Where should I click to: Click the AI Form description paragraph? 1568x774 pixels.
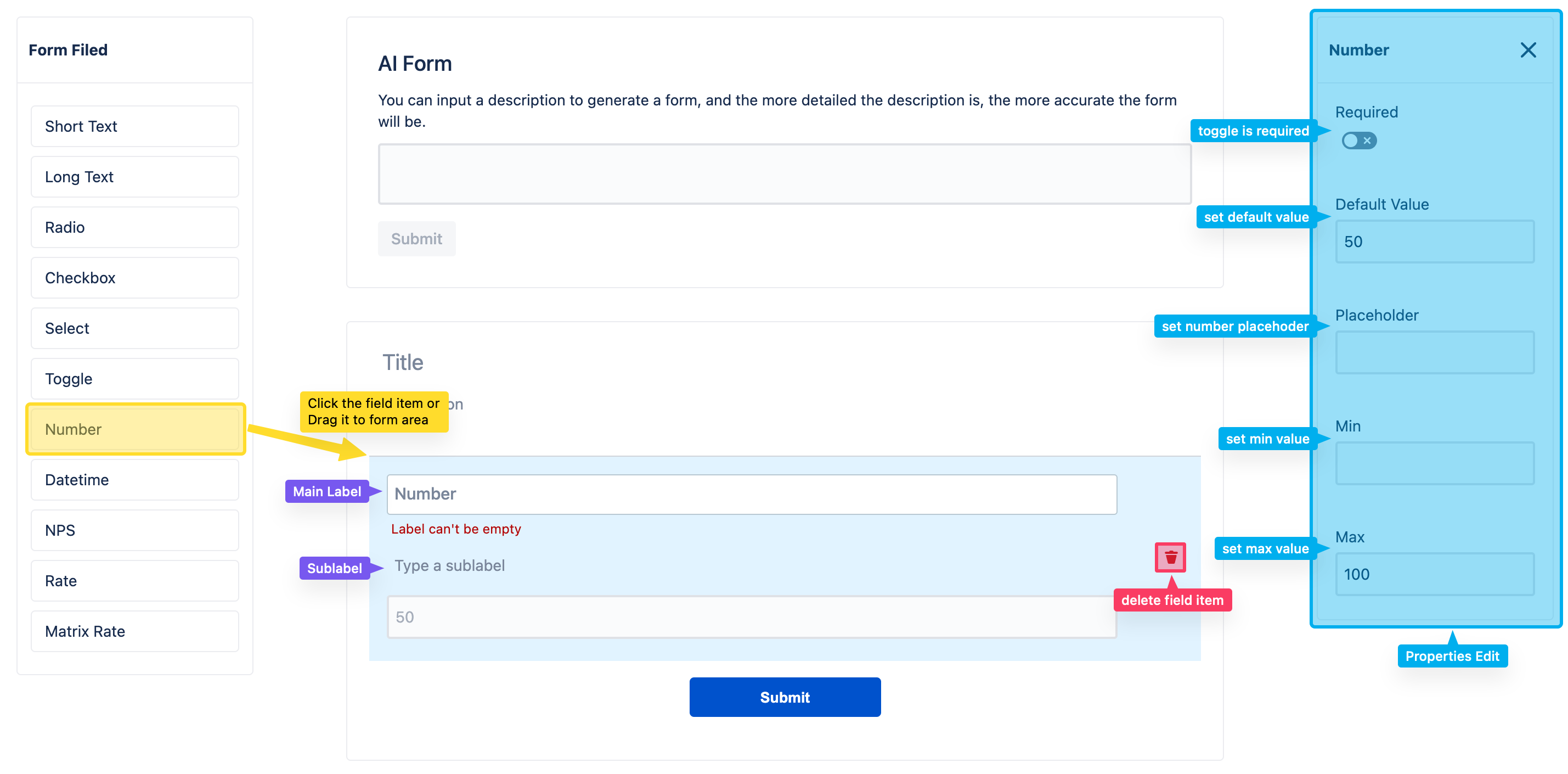777,111
